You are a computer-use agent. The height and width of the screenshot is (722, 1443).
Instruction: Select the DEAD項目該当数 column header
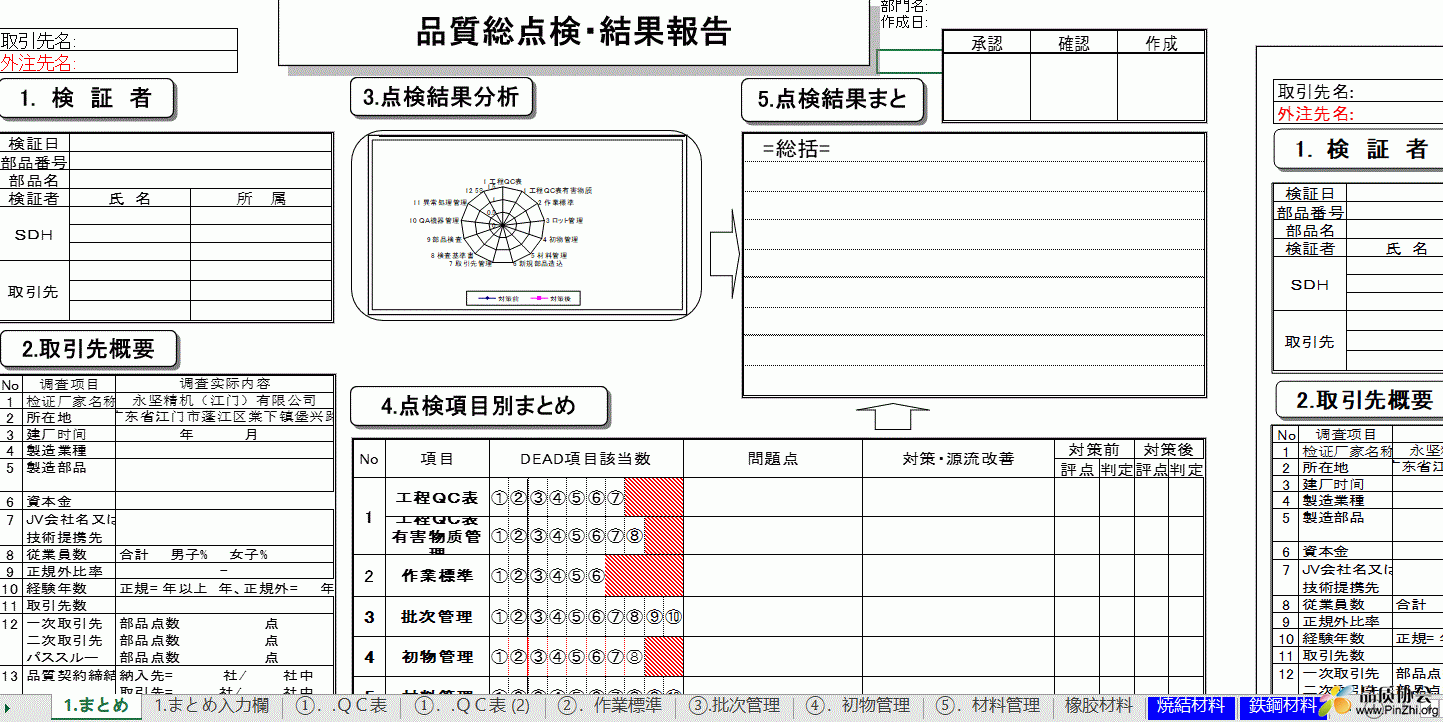tap(586, 458)
